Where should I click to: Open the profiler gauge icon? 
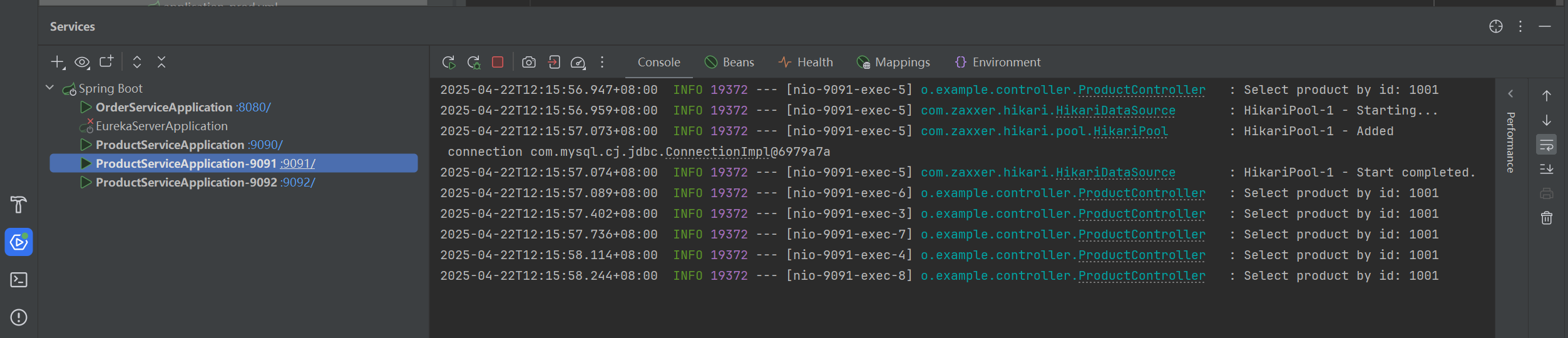tap(578, 62)
